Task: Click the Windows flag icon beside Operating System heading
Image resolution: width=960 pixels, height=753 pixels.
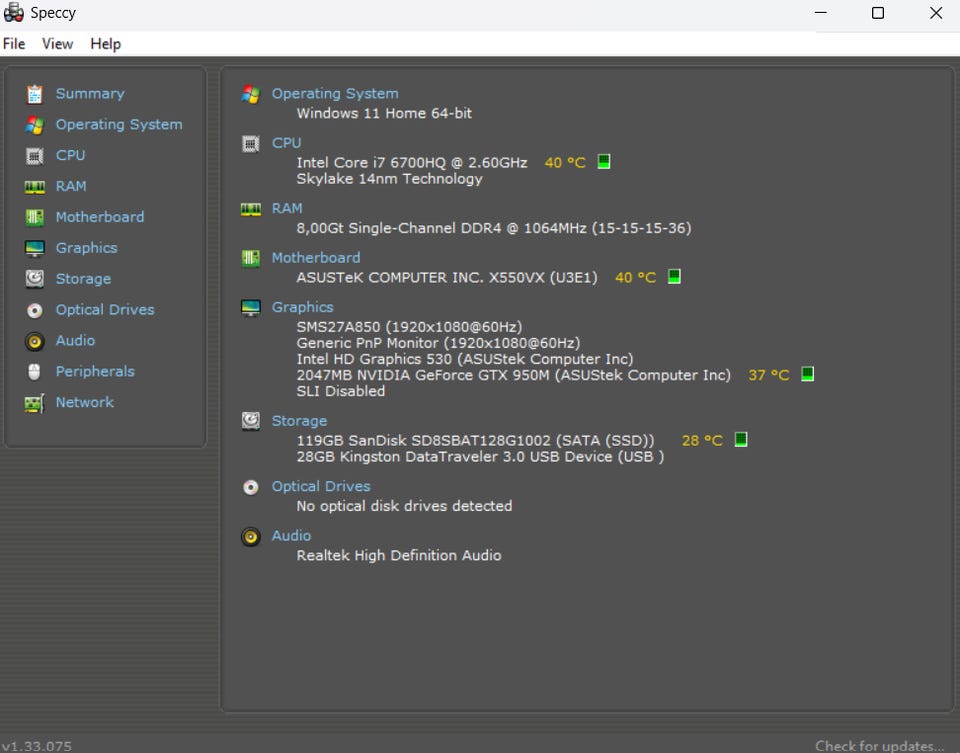Action: pyautogui.click(x=250, y=94)
